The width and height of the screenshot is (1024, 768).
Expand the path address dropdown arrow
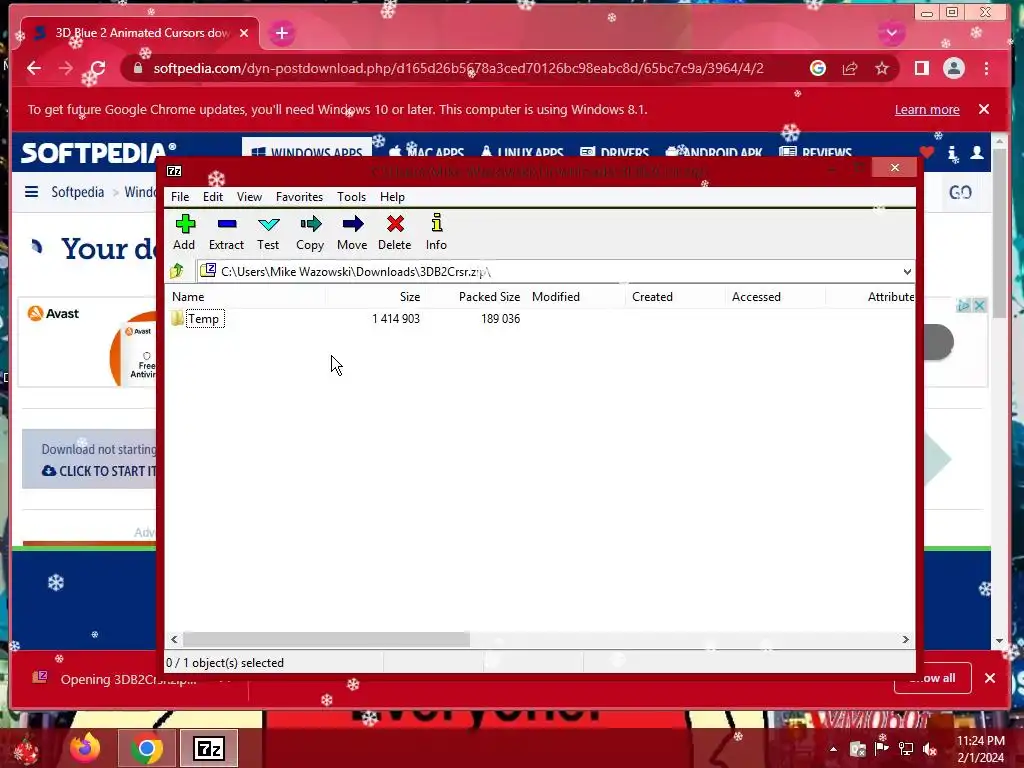(x=907, y=272)
